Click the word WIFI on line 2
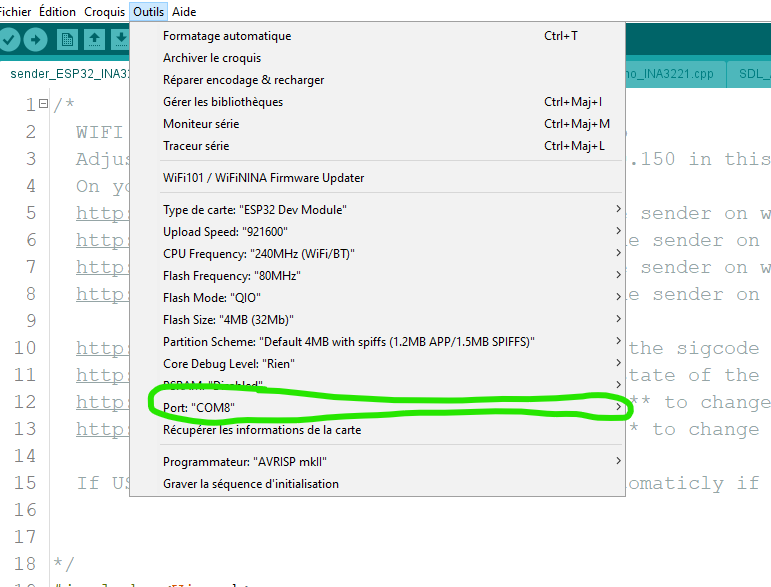The width and height of the screenshot is (771, 587). click(x=99, y=132)
